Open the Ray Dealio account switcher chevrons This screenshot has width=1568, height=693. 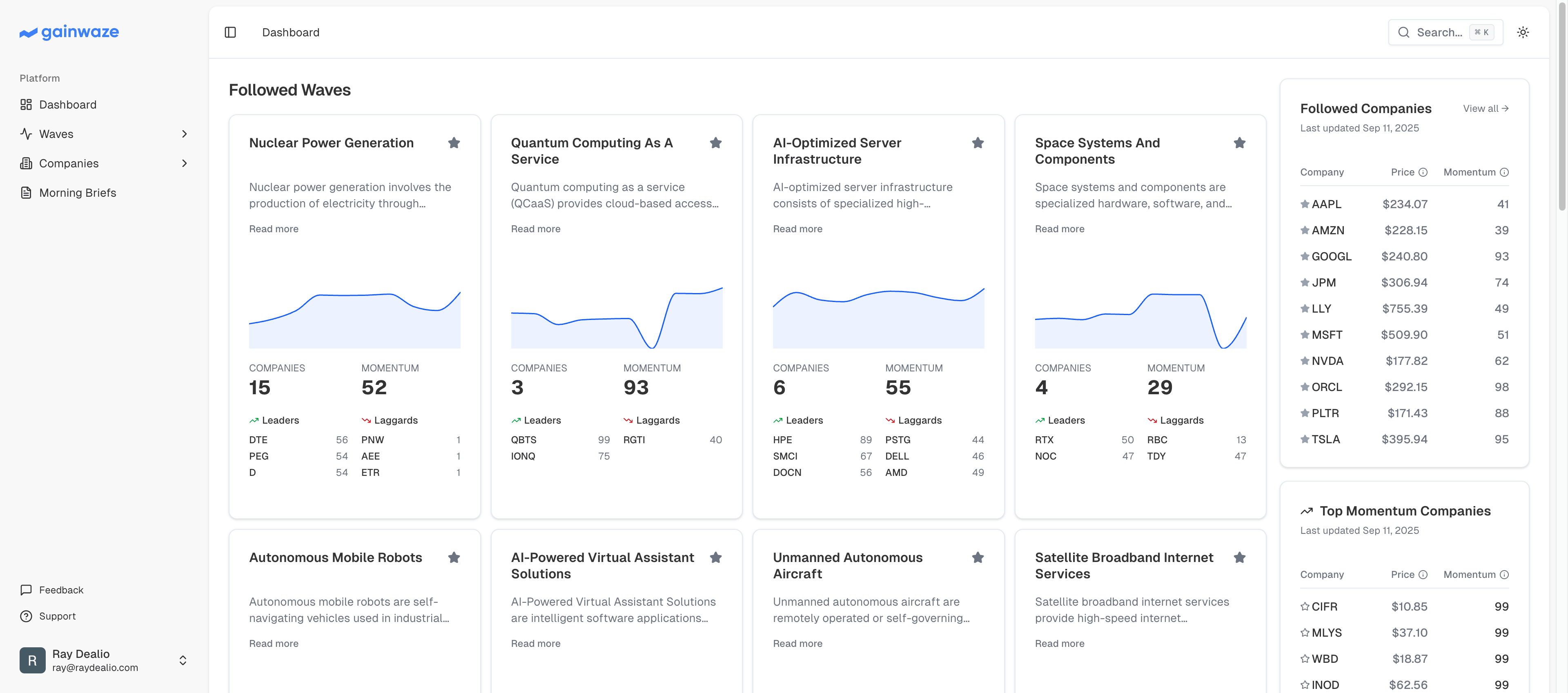click(183, 660)
